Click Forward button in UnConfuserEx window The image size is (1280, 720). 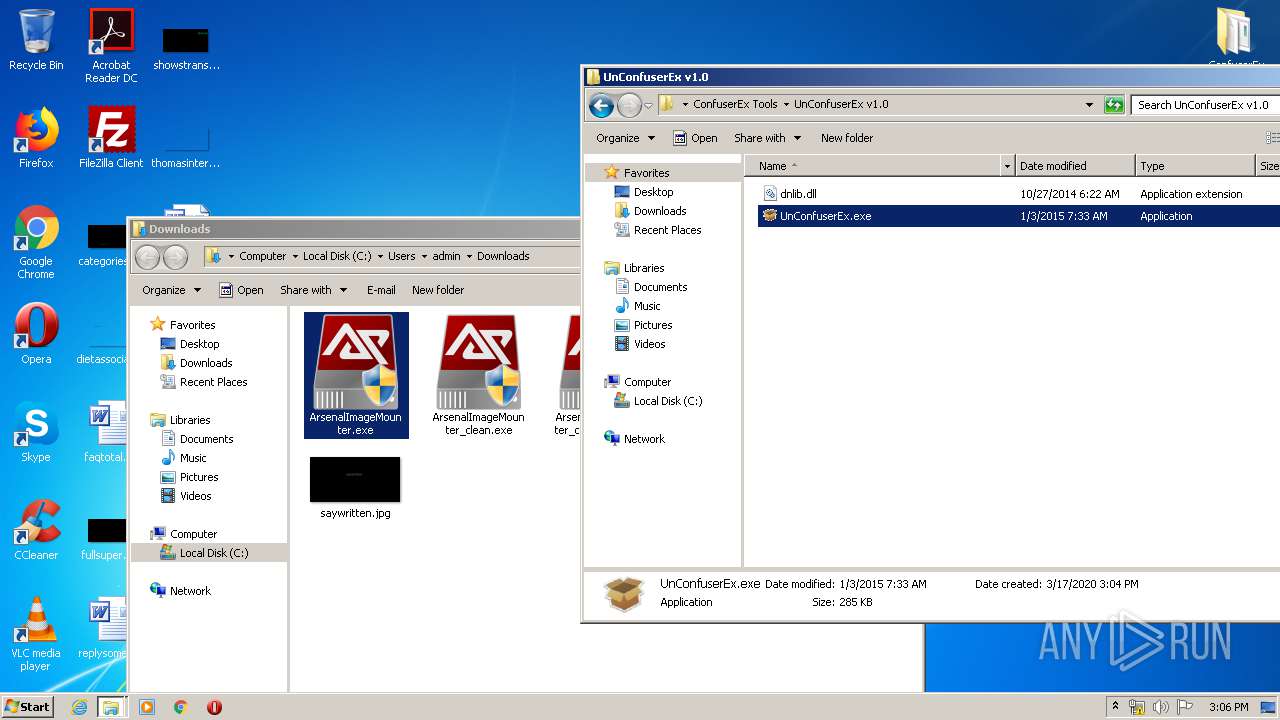point(629,104)
